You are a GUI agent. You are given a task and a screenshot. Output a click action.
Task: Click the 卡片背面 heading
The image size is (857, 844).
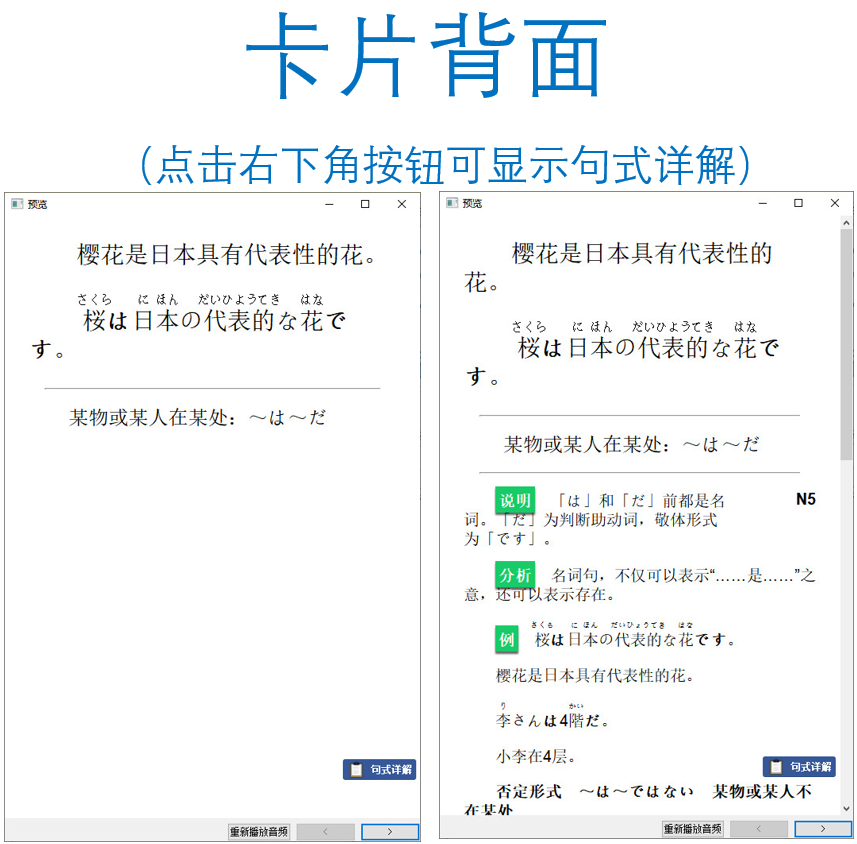tap(426, 55)
